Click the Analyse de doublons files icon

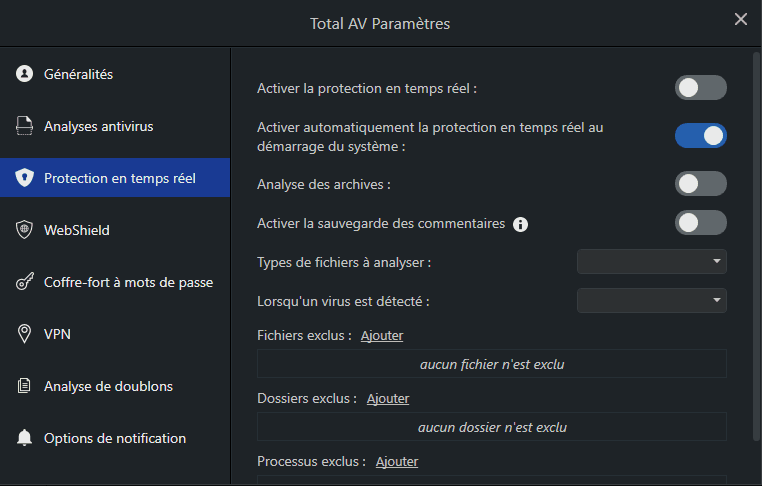(25, 386)
